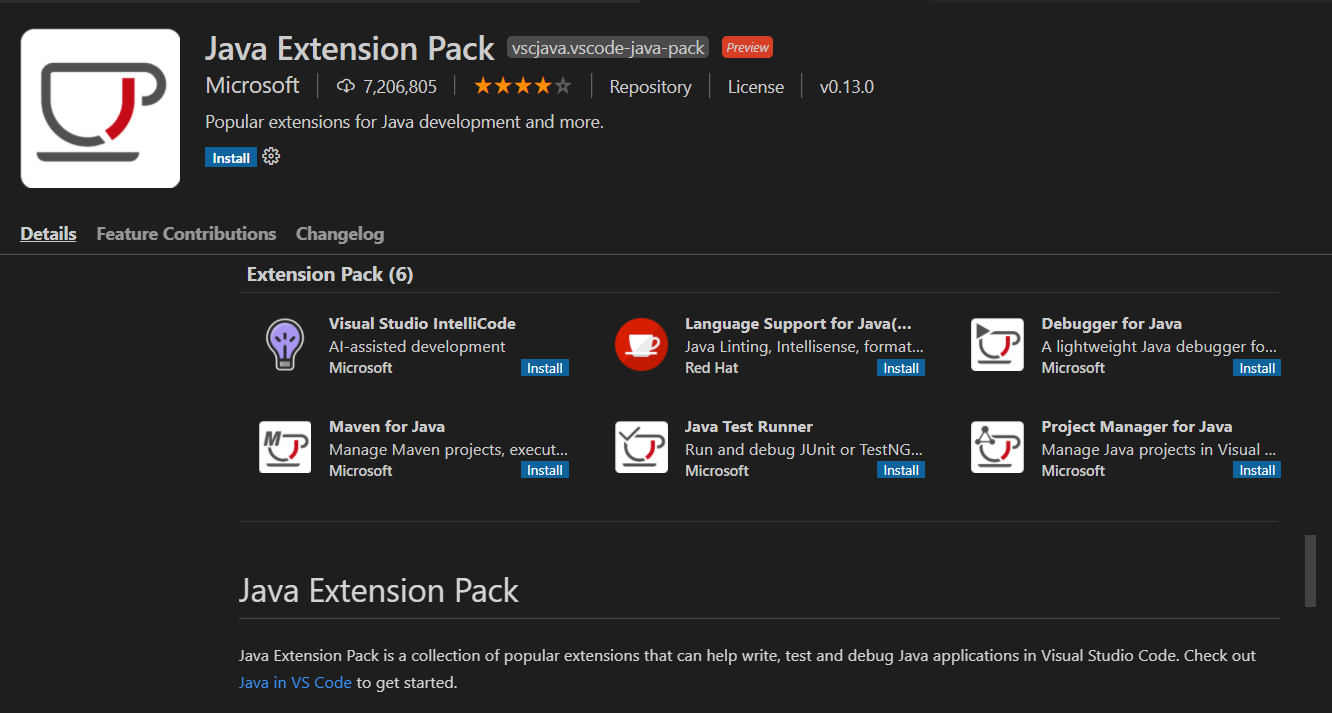Open the Repository link

pyautogui.click(x=650, y=87)
